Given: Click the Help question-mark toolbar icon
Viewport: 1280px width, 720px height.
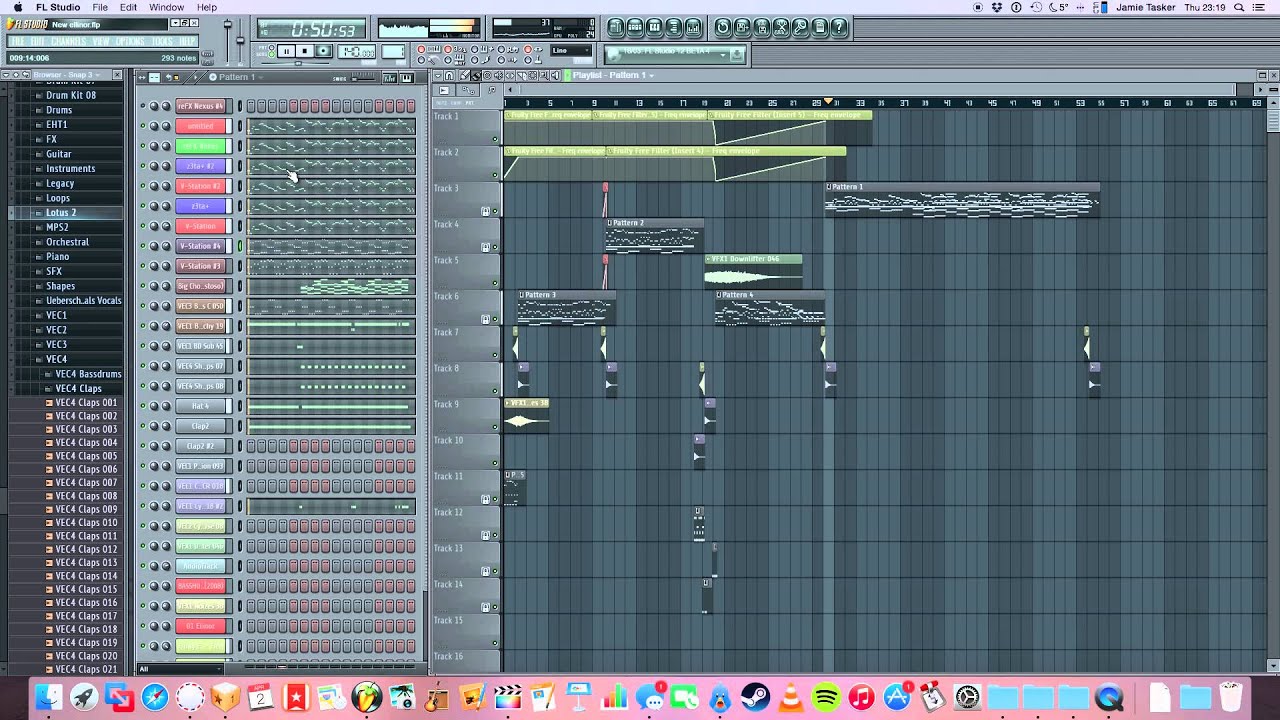Looking at the screenshot, I should coord(839,27).
